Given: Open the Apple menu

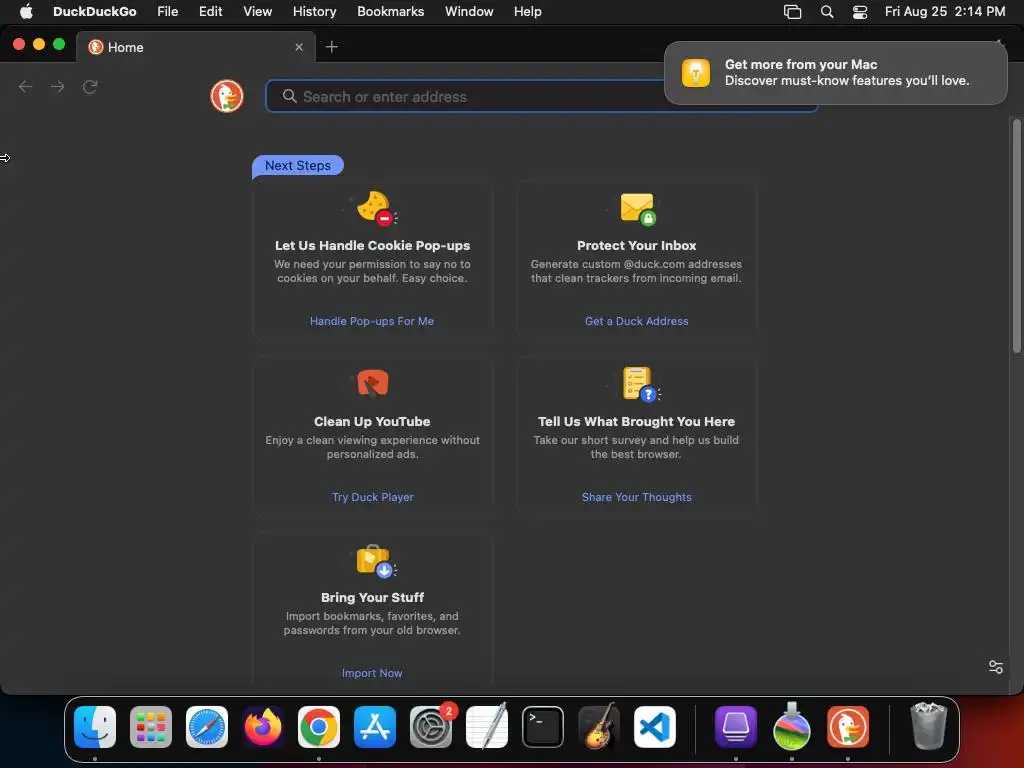Looking at the screenshot, I should coord(26,11).
